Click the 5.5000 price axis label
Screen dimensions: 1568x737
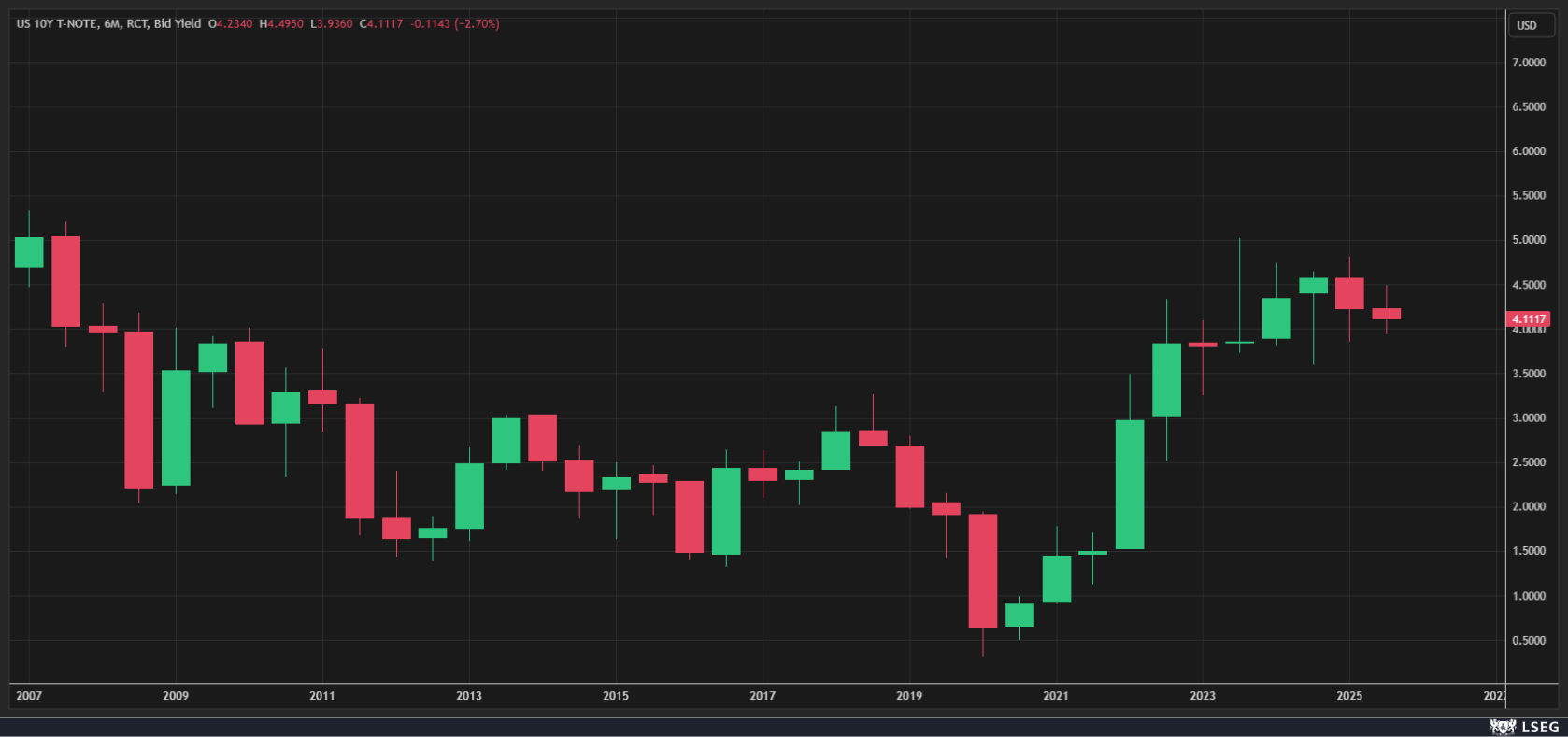(x=1529, y=196)
